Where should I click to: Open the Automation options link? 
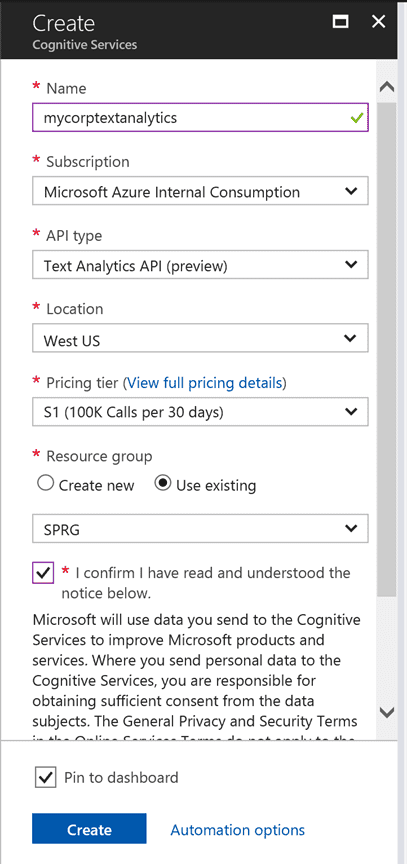pyautogui.click(x=237, y=830)
